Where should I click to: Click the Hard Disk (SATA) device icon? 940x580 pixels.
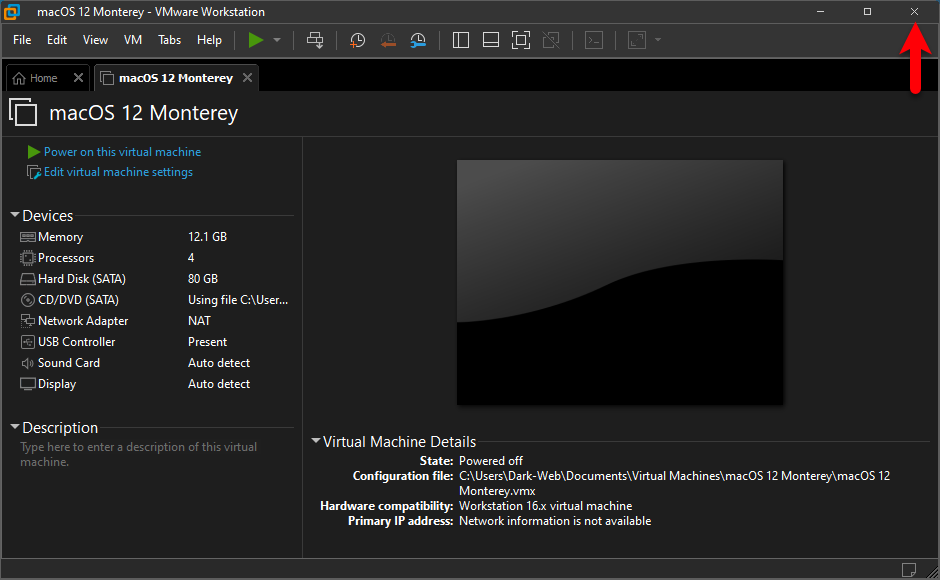[x=28, y=279]
